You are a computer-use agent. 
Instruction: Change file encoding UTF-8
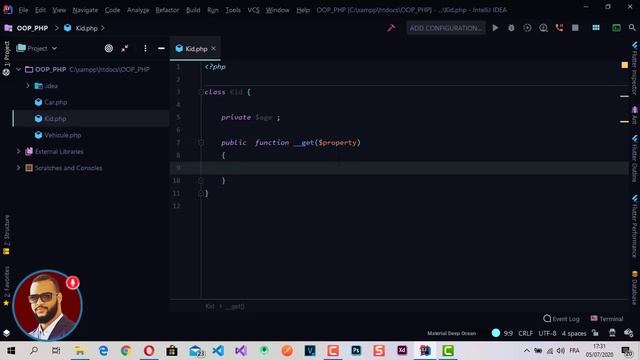tap(547, 333)
